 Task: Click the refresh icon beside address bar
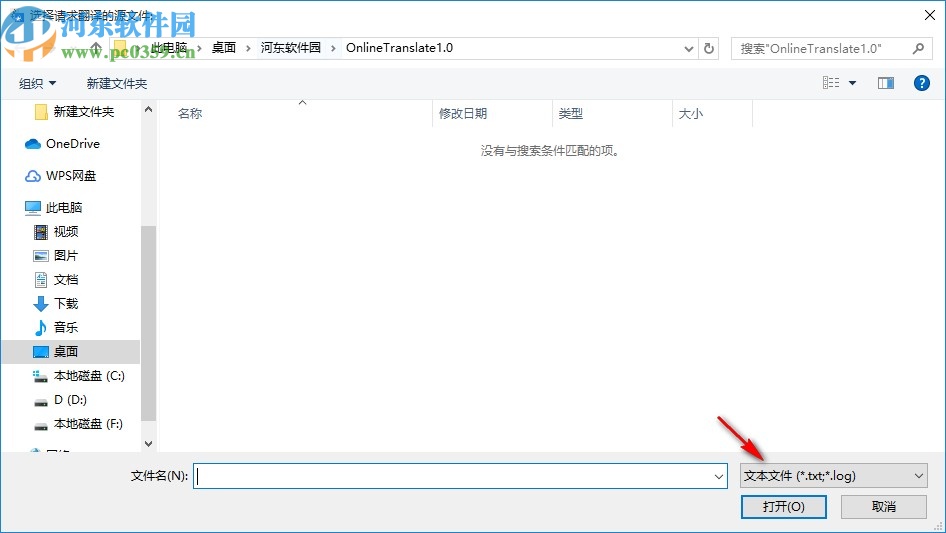click(709, 48)
